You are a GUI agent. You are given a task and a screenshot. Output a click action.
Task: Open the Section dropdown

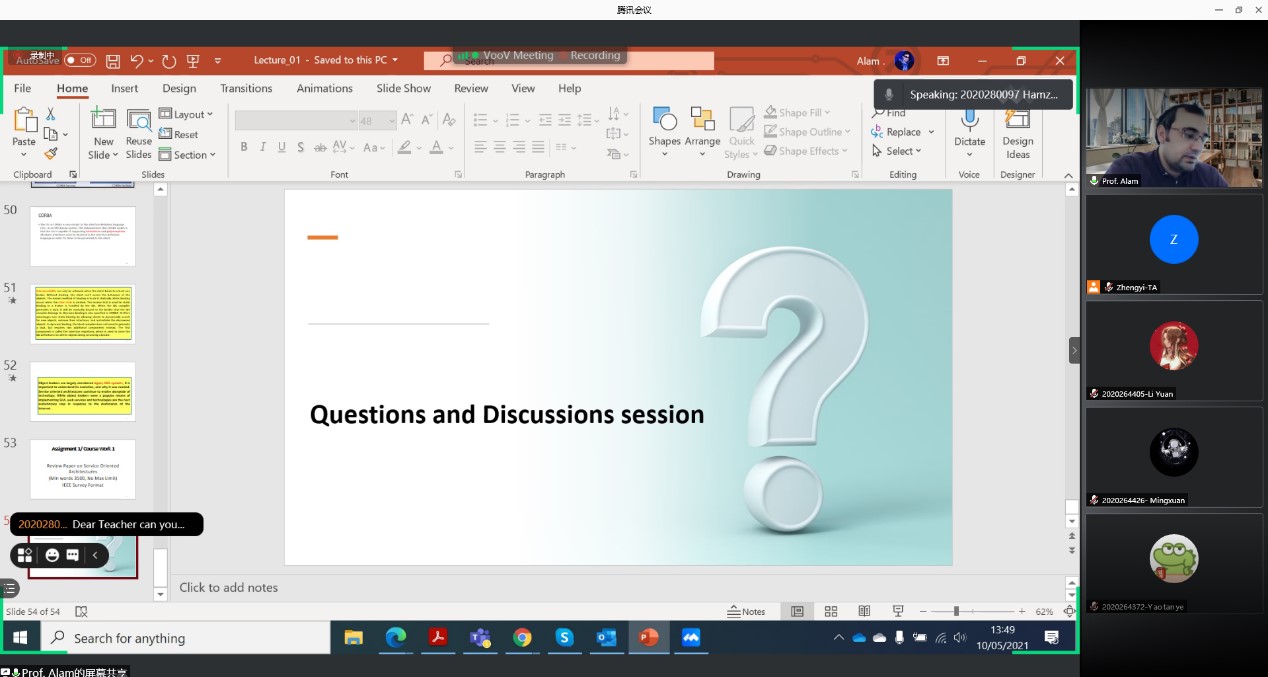point(189,155)
